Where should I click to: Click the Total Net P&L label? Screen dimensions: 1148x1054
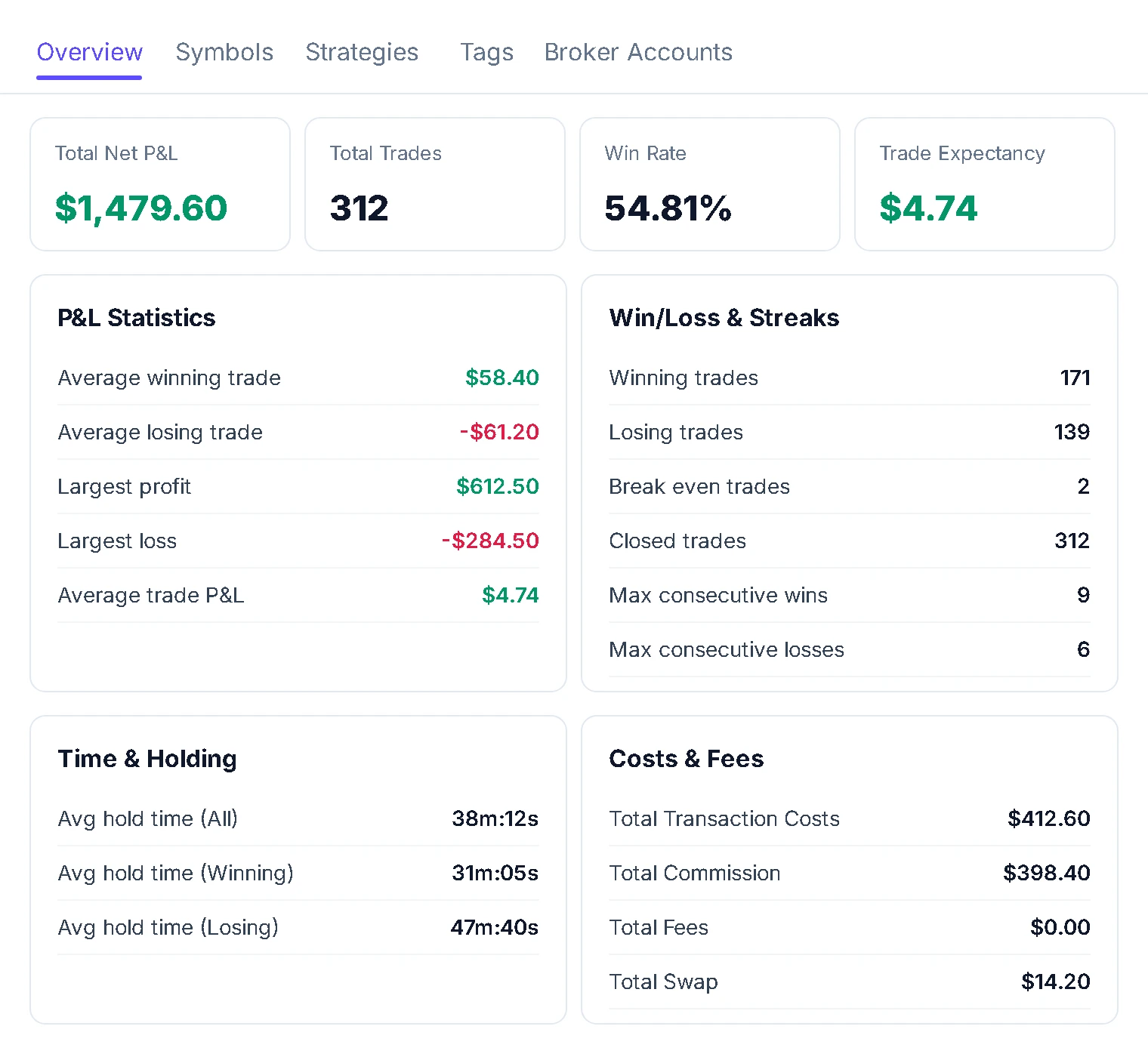[116, 153]
